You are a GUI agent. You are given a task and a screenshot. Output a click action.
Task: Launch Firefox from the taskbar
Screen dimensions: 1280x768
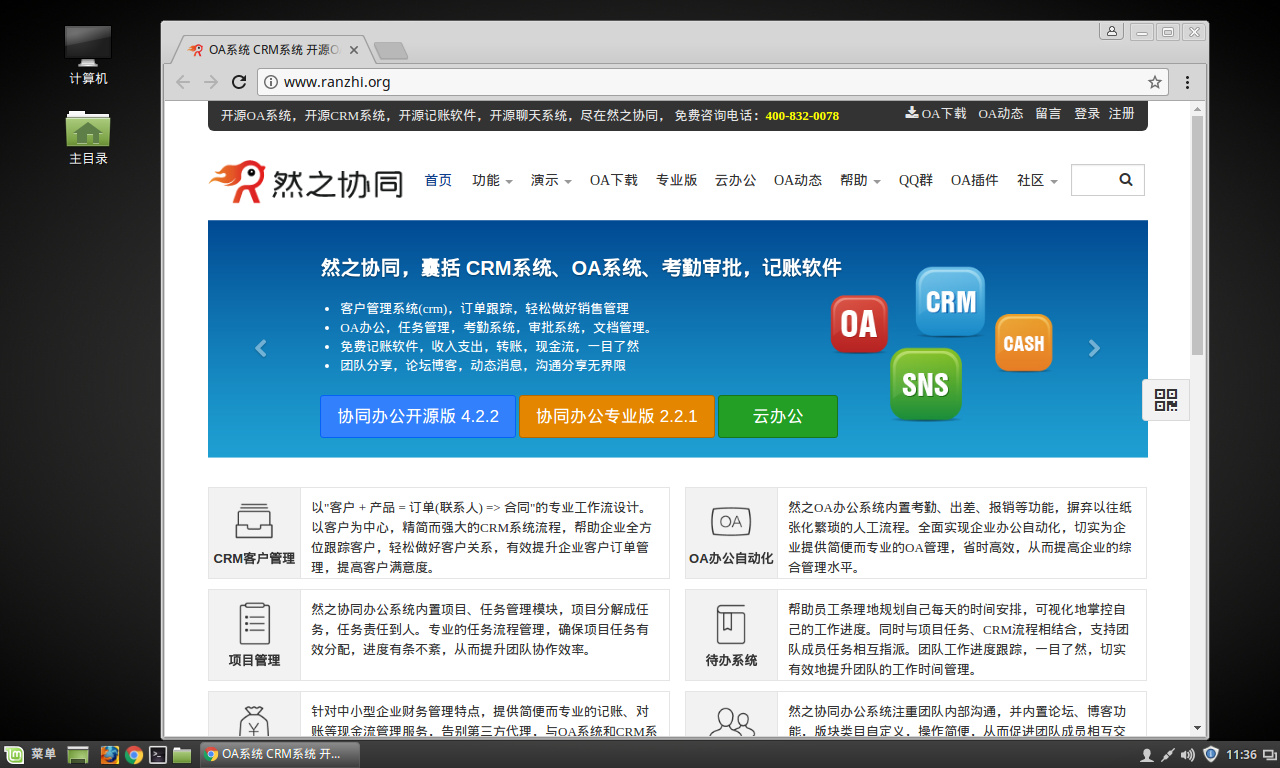[x=109, y=755]
